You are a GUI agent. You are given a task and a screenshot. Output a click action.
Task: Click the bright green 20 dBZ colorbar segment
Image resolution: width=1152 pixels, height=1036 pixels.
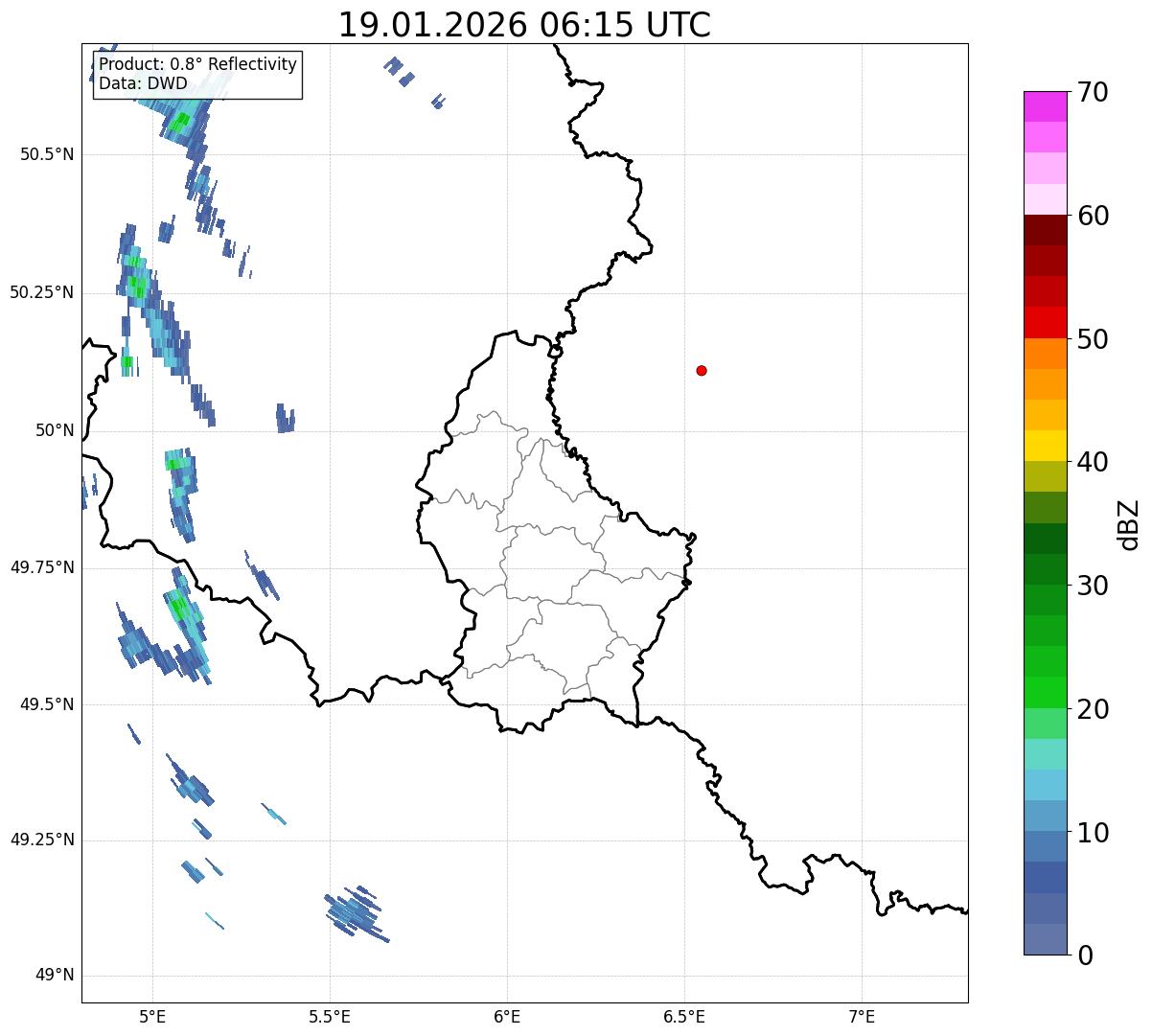(1045, 693)
